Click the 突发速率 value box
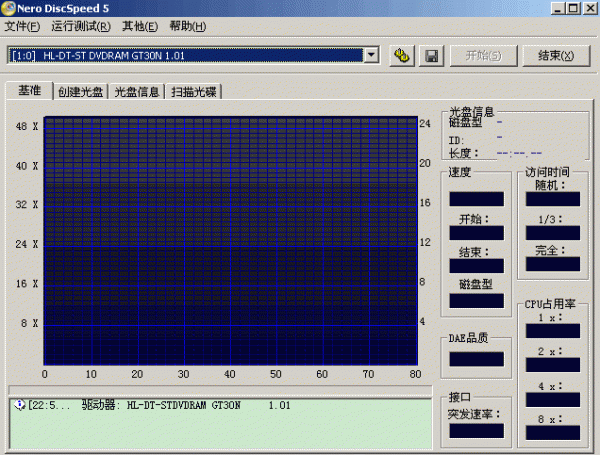600x455 pixels. click(x=476, y=431)
